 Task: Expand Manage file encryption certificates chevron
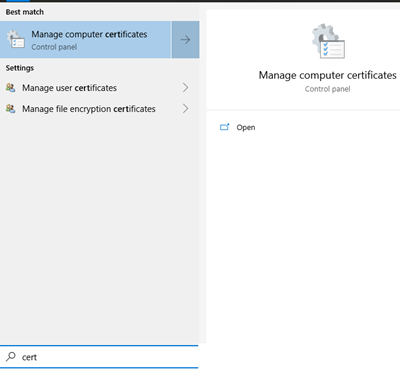[x=186, y=109]
